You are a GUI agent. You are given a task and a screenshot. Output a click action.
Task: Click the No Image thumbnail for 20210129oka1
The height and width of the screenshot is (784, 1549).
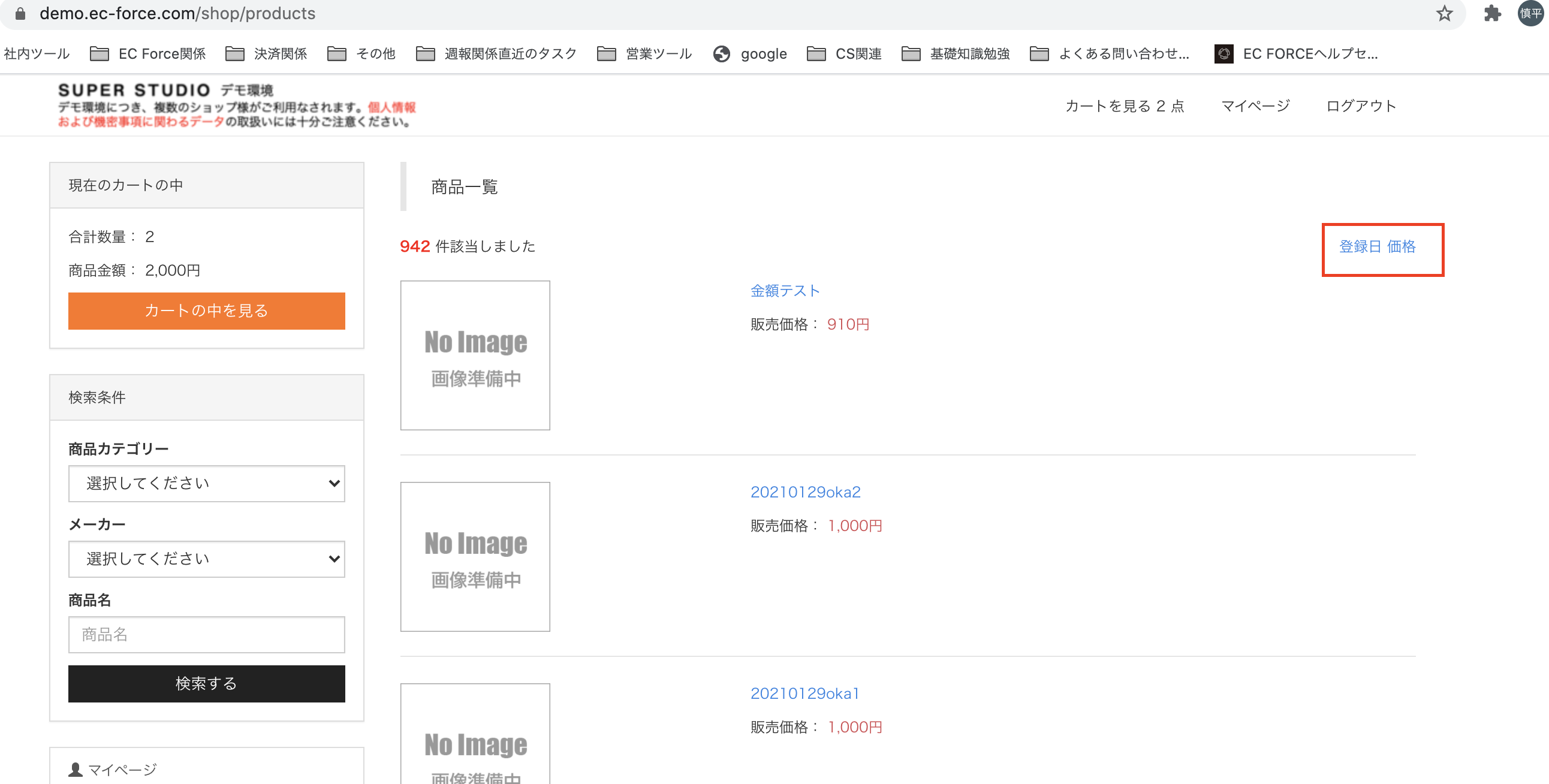(x=475, y=734)
